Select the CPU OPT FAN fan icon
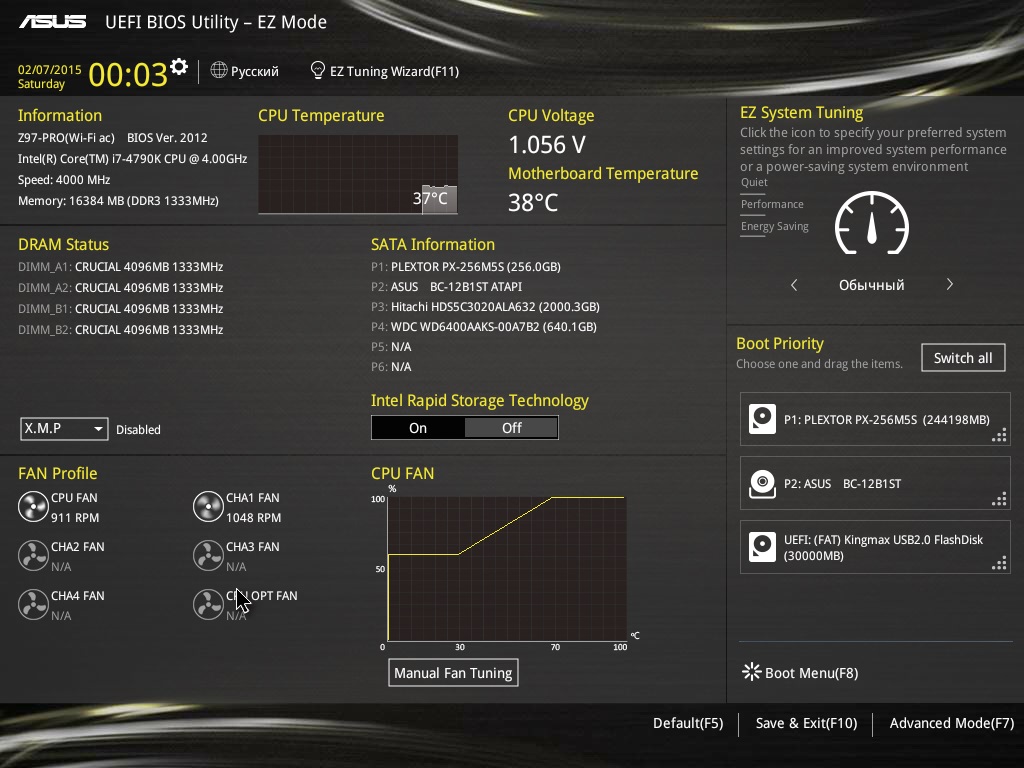Screen dimensions: 1024x768 (208, 605)
